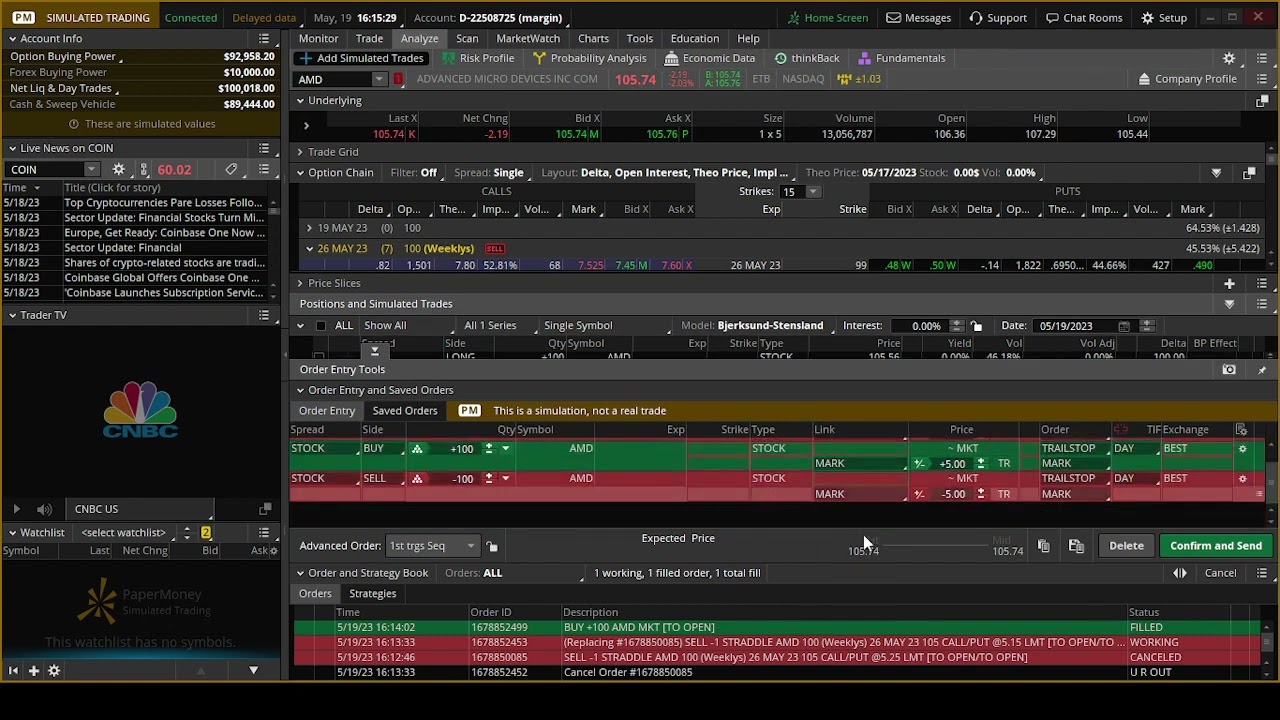This screenshot has height=720, width=1280.
Task: Cancel button in Order and Strategy Book
Action: 1220,573
